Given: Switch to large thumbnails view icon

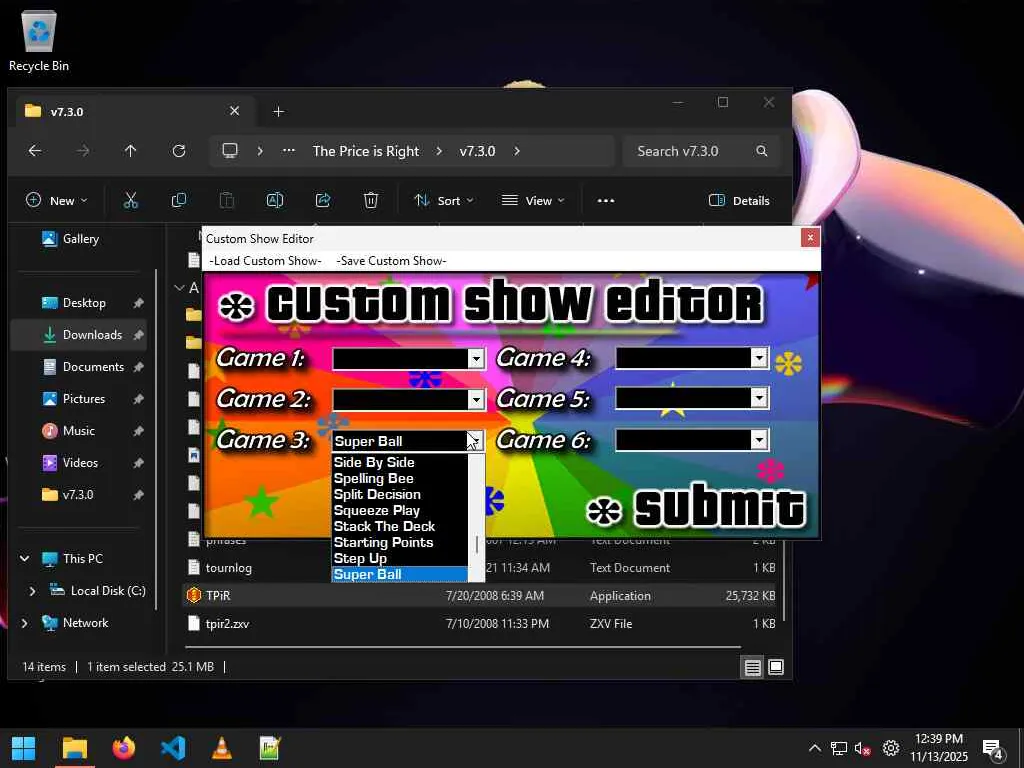Looking at the screenshot, I should click(776, 667).
